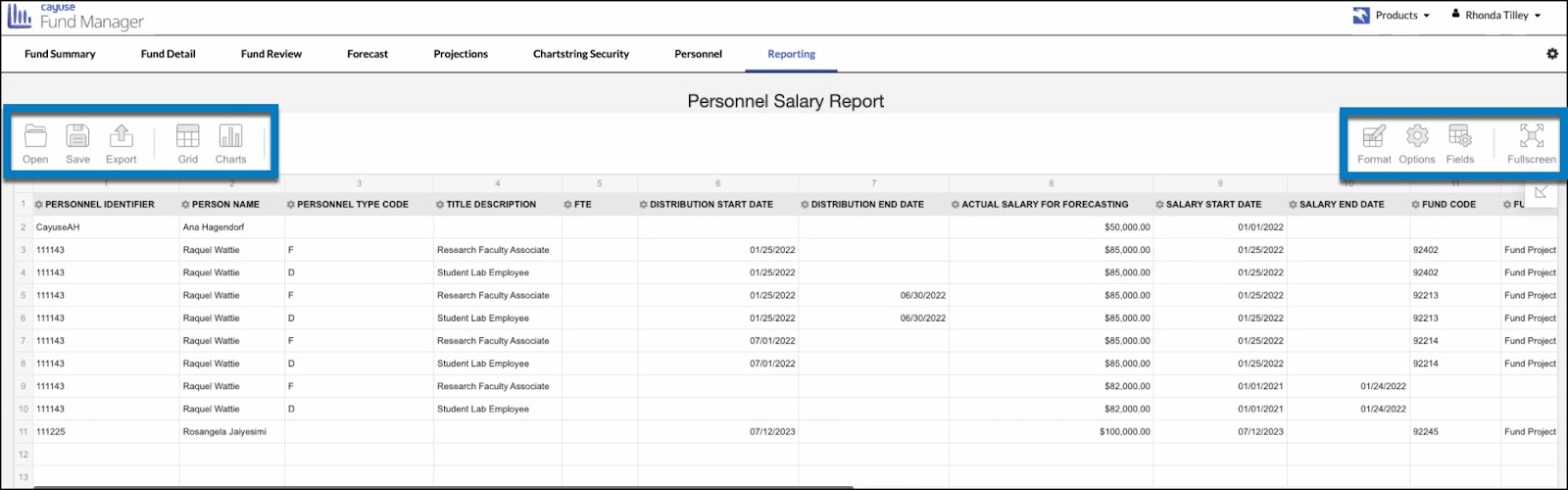Select Research Faculty Associate in row 3

click(498, 250)
